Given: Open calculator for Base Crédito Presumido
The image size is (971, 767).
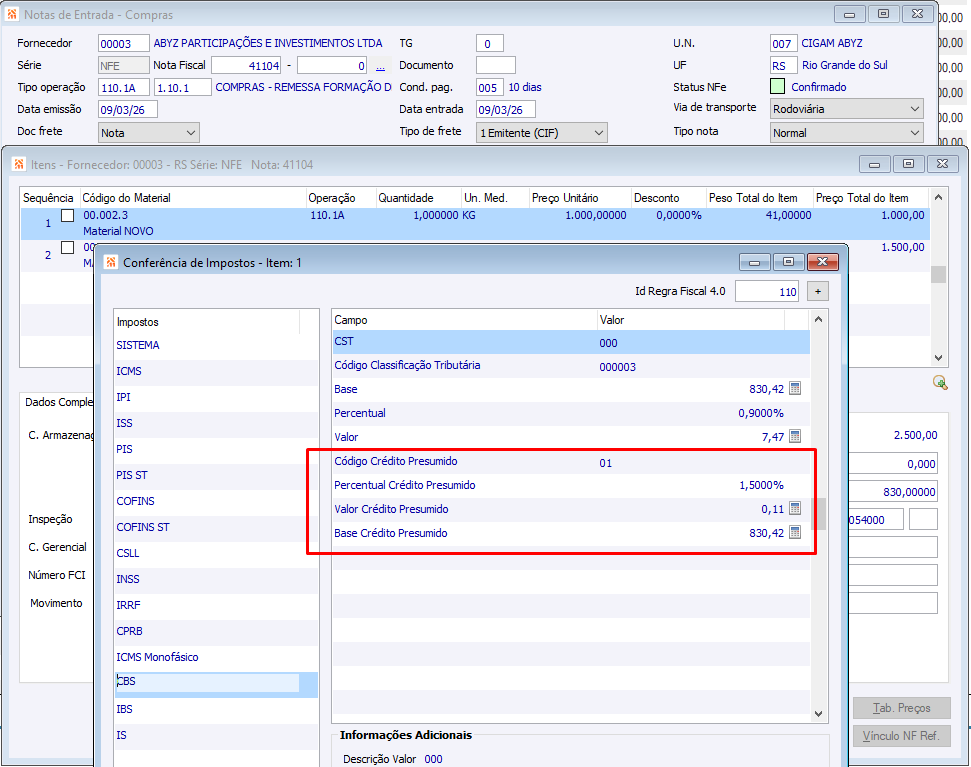Looking at the screenshot, I should tap(795, 533).
